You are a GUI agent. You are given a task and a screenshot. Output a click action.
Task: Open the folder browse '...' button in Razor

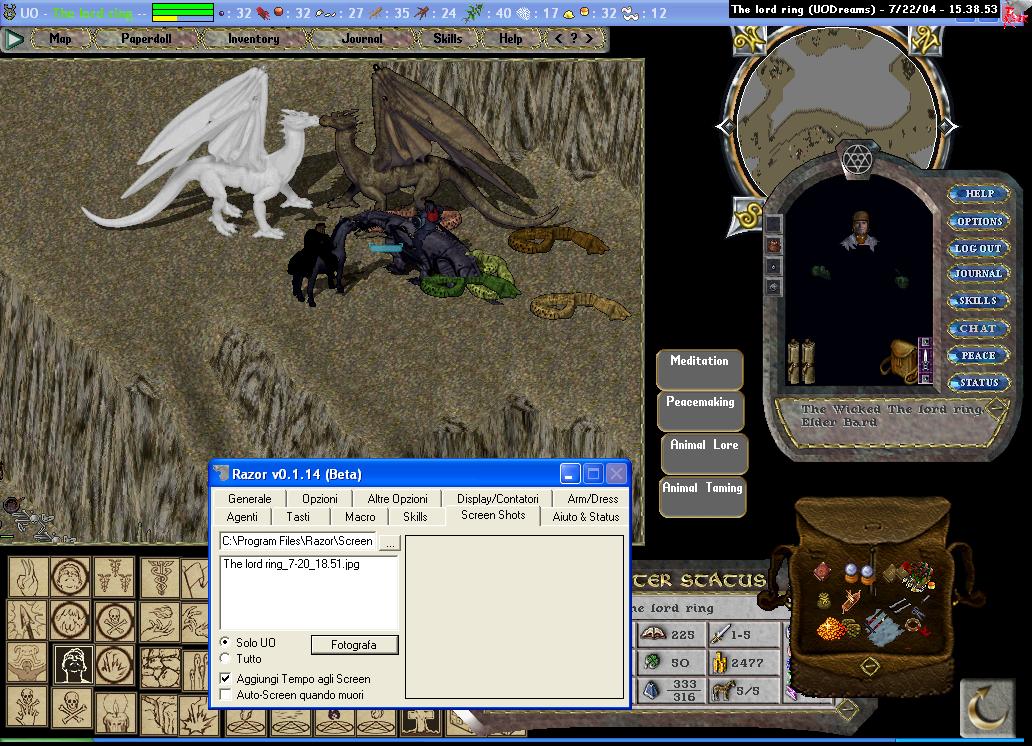pyautogui.click(x=389, y=542)
